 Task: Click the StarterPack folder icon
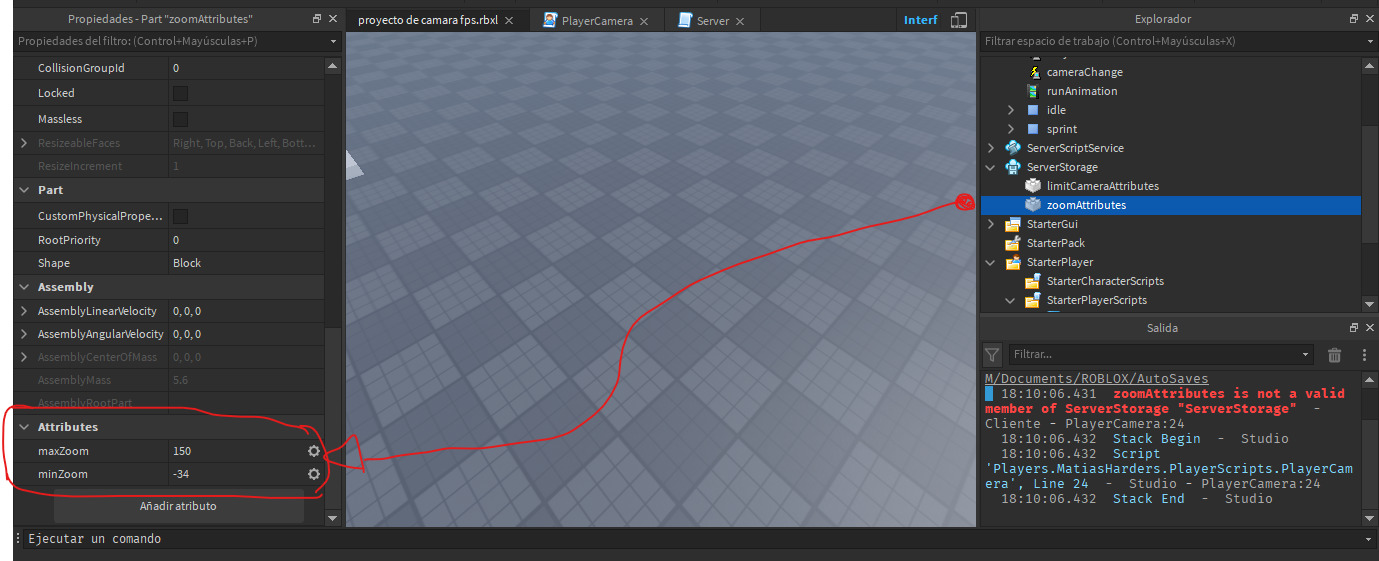1014,243
